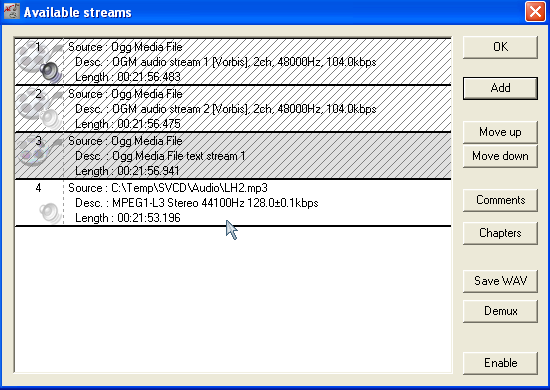The height and width of the screenshot is (390, 550).
Task: Select the Ogg Media File text stream row
Action: pos(233,156)
